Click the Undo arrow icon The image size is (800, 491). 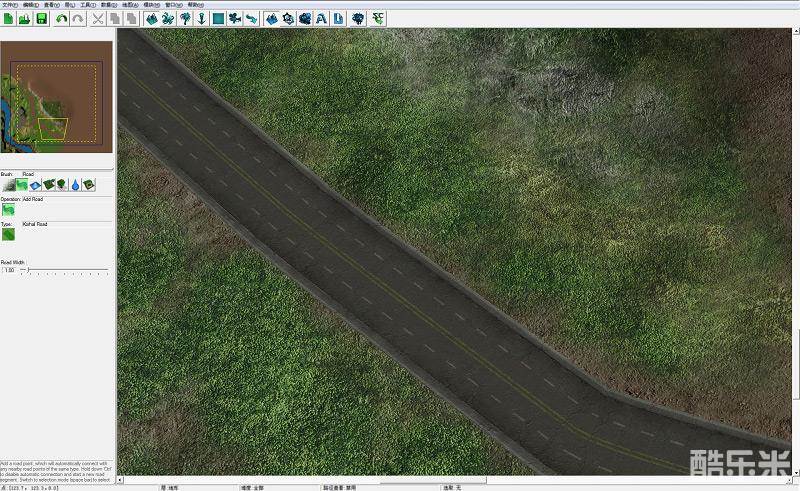[62, 18]
